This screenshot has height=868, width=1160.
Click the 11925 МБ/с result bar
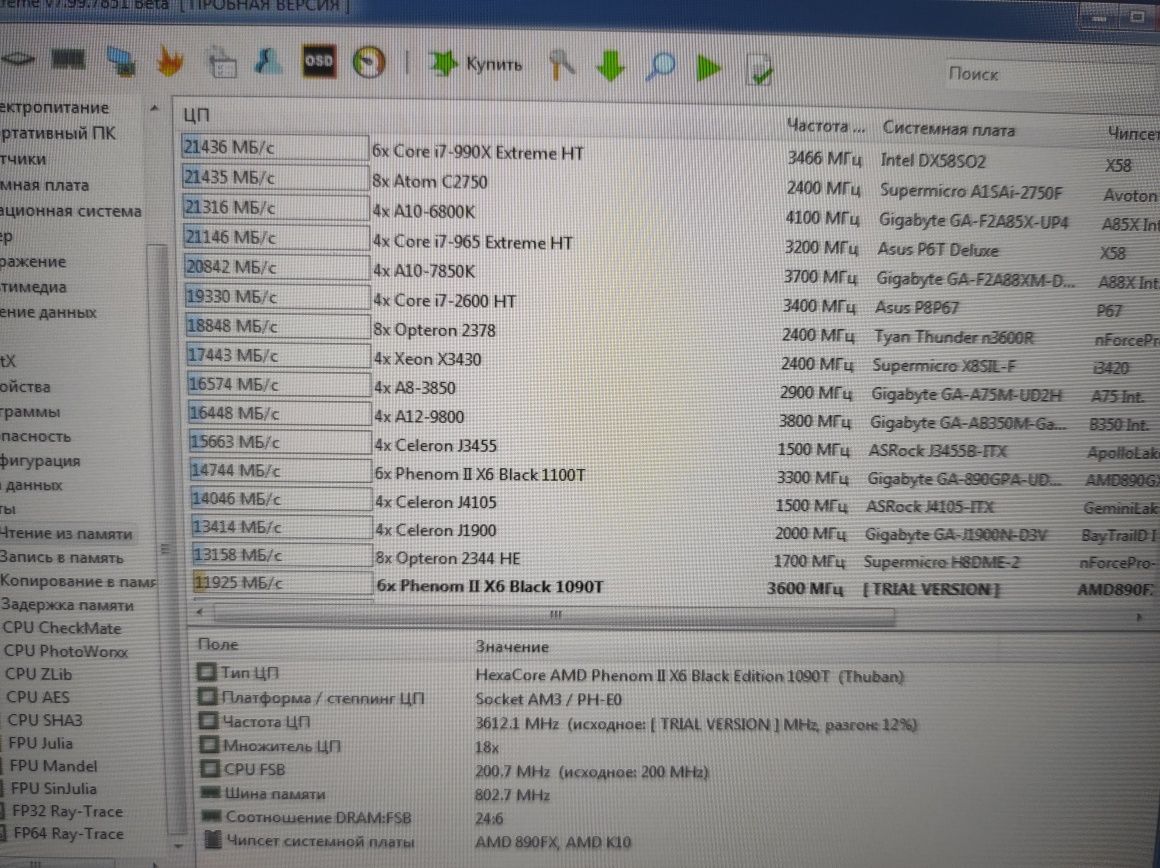[283, 582]
